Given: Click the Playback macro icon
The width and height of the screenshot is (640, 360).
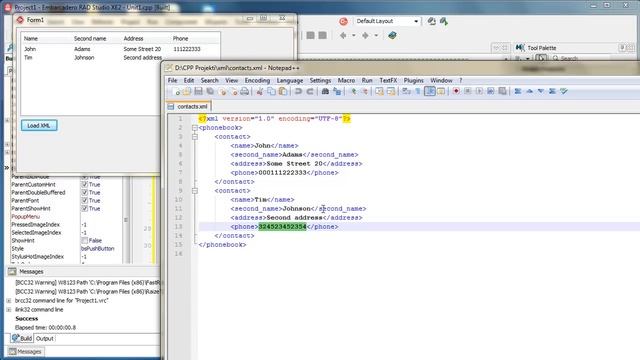Looking at the screenshot, I should click(x=479, y=92).
